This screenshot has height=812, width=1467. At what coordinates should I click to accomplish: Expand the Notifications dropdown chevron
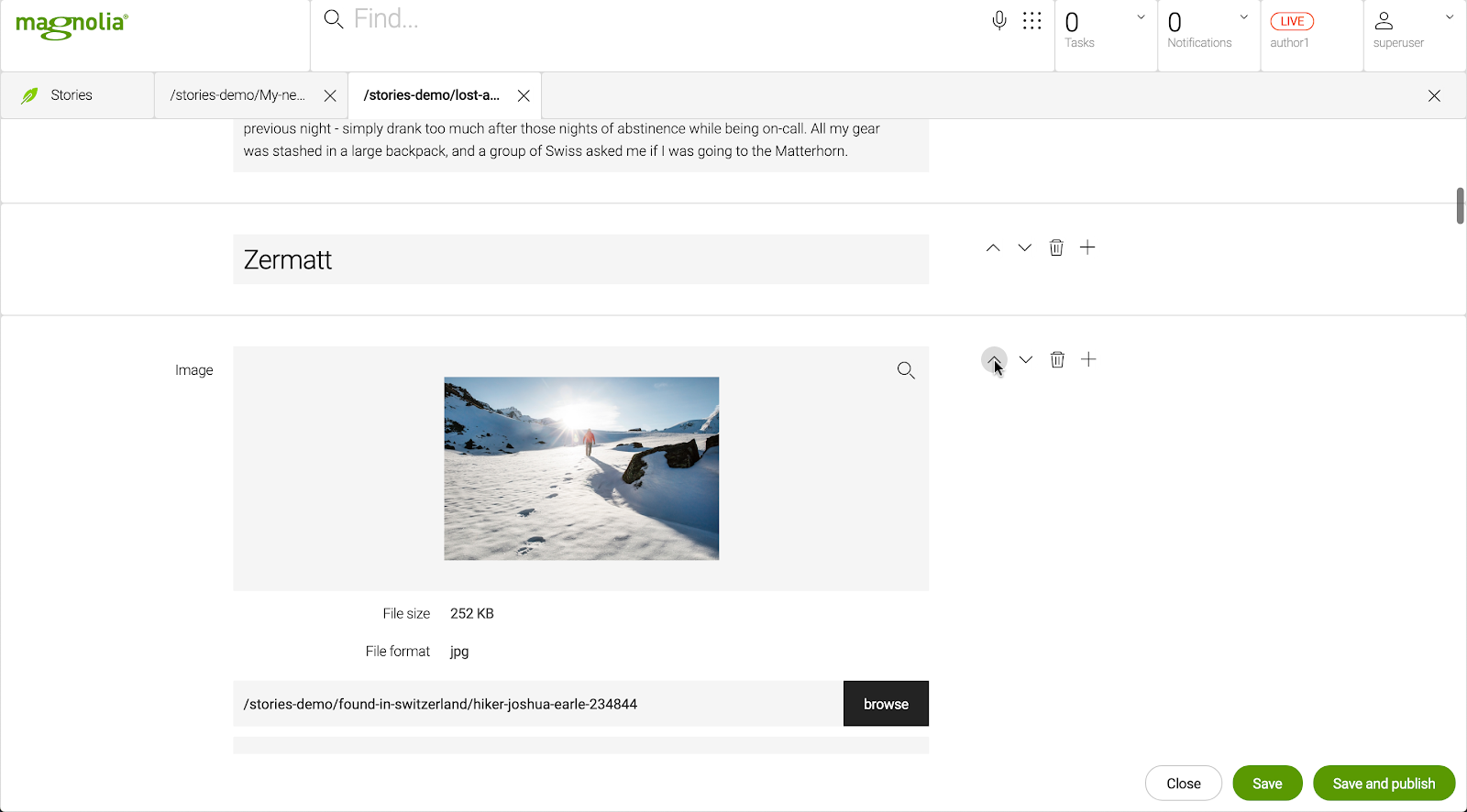[1242, 16]
